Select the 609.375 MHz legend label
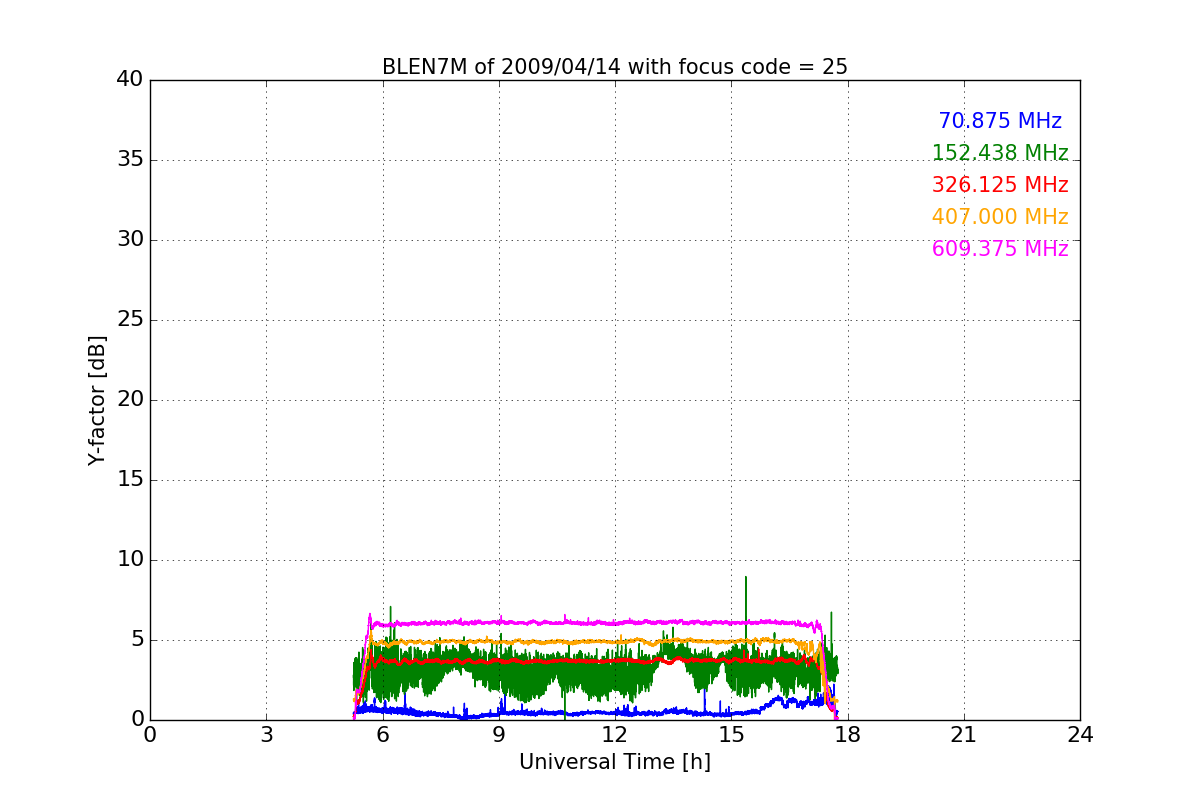This screenshot has height=800, width=1200. click(x=1000, y=249)
